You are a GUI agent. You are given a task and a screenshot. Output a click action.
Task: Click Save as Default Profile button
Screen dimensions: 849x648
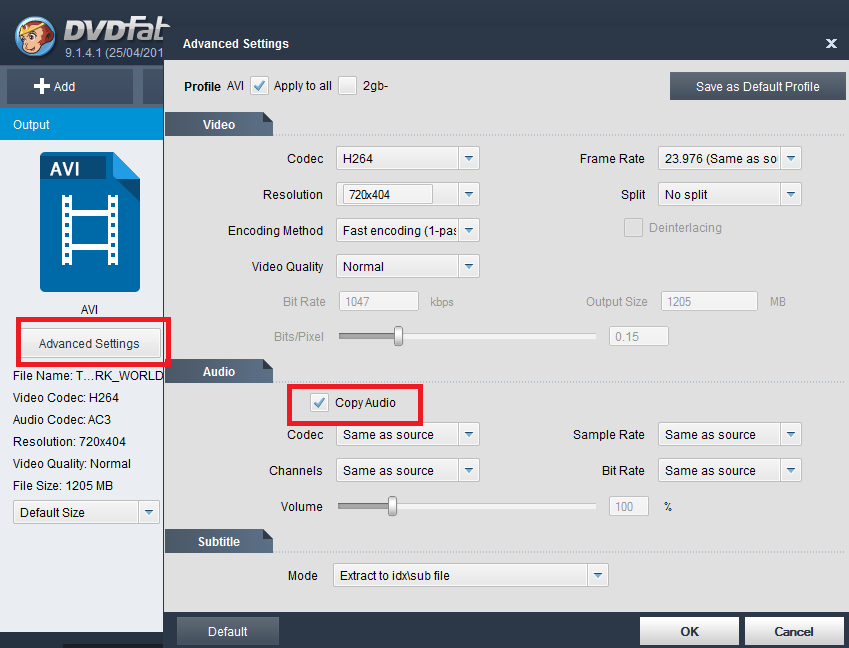click(x=757, y=87)
